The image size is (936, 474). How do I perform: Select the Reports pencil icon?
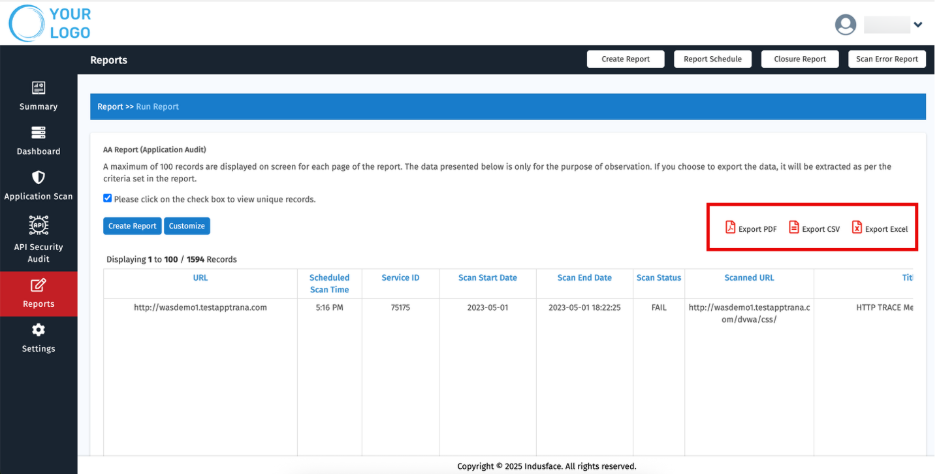coord(38,285)
